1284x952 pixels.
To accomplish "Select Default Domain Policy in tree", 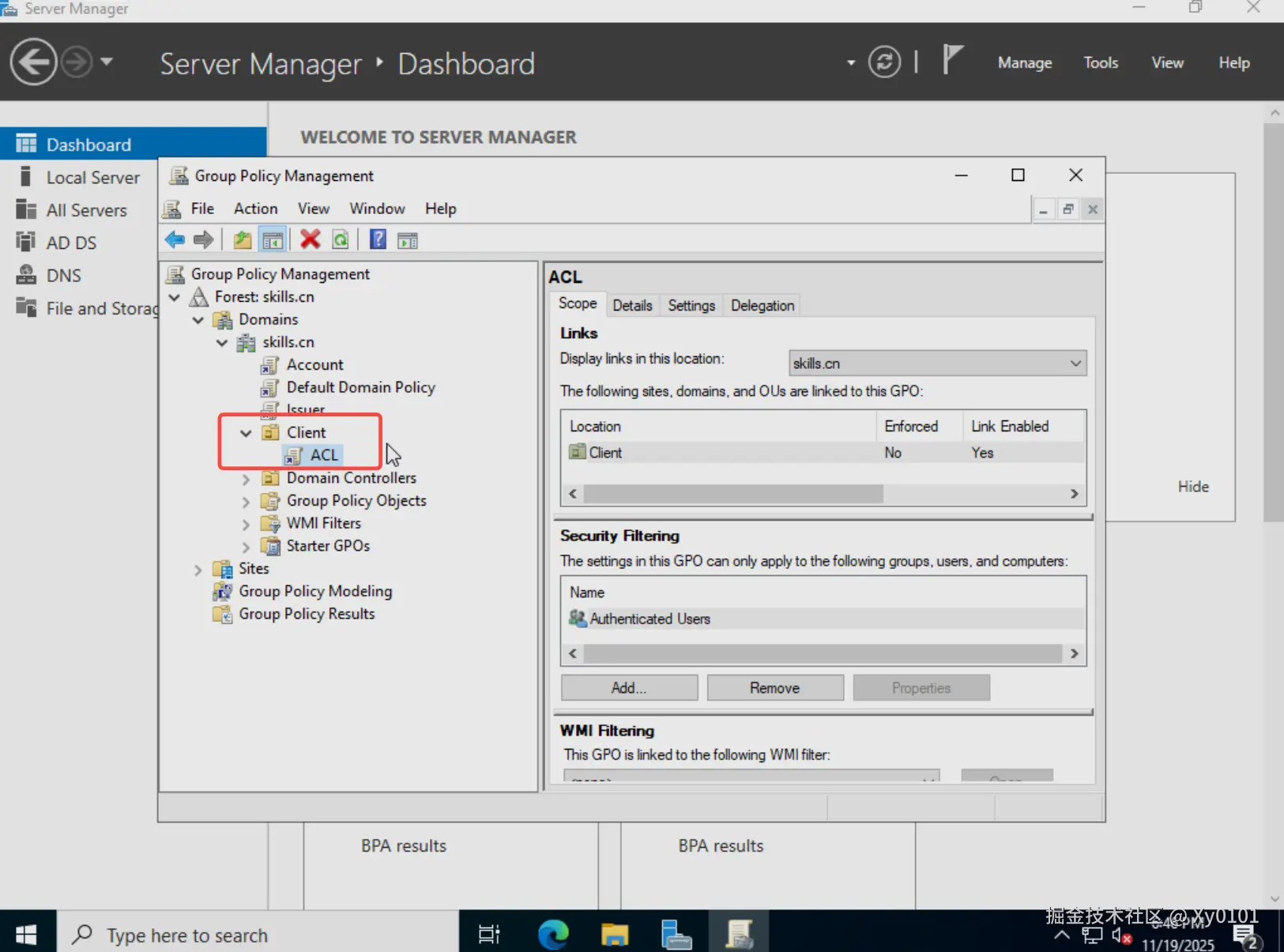I will click(360, 387).
